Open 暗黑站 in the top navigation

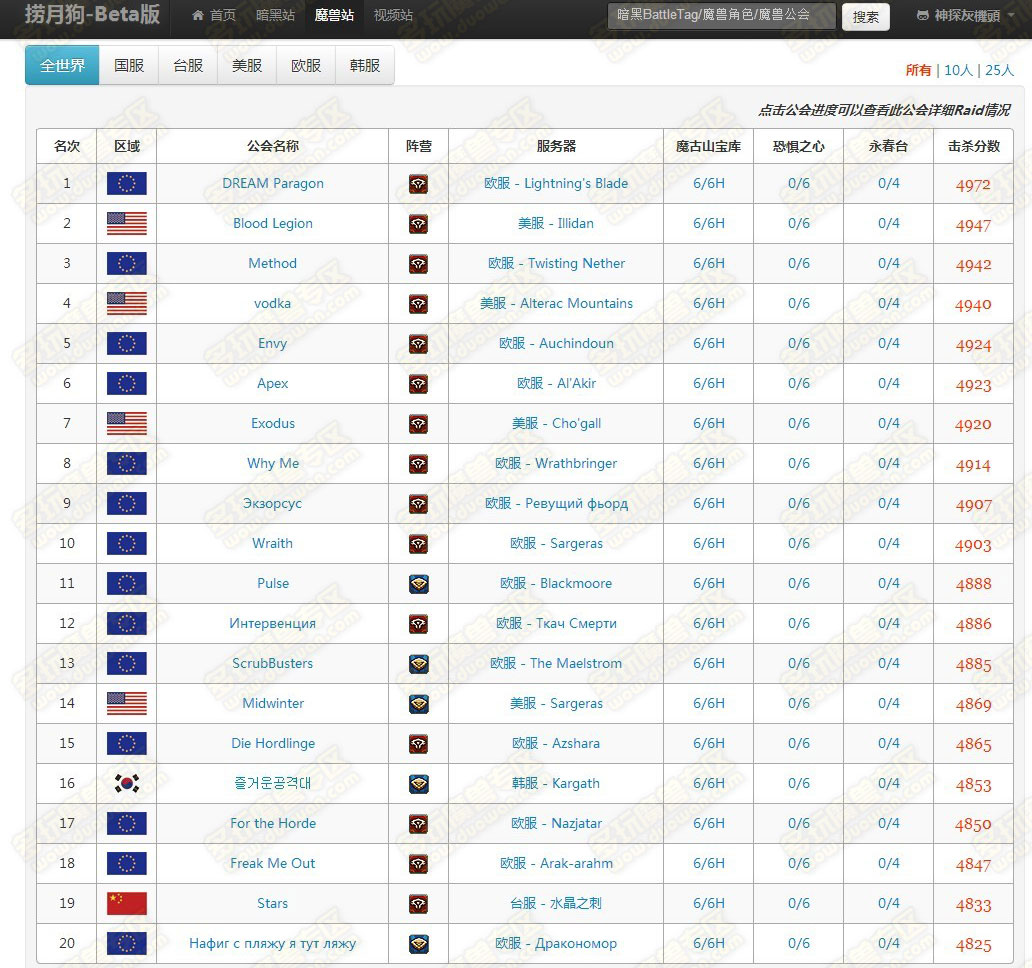[275, 15]
